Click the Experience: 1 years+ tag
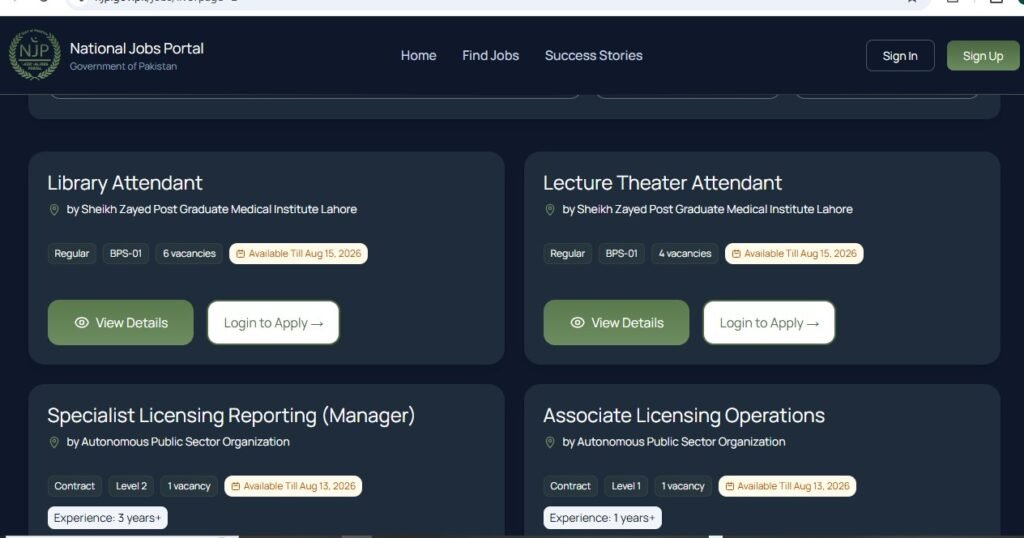 click(602, 518)
